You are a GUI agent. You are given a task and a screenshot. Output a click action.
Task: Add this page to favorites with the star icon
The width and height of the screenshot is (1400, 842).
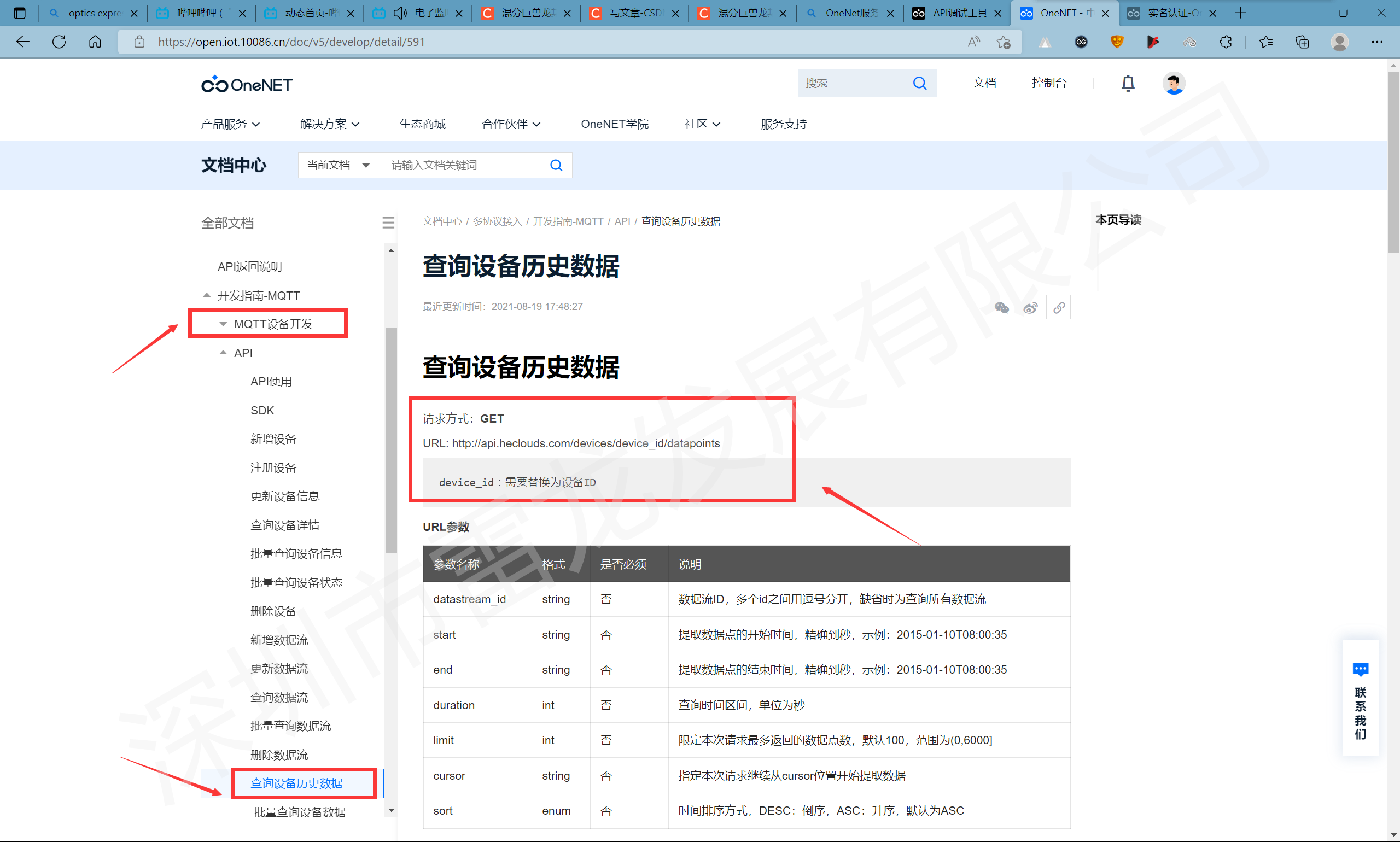1004,42
